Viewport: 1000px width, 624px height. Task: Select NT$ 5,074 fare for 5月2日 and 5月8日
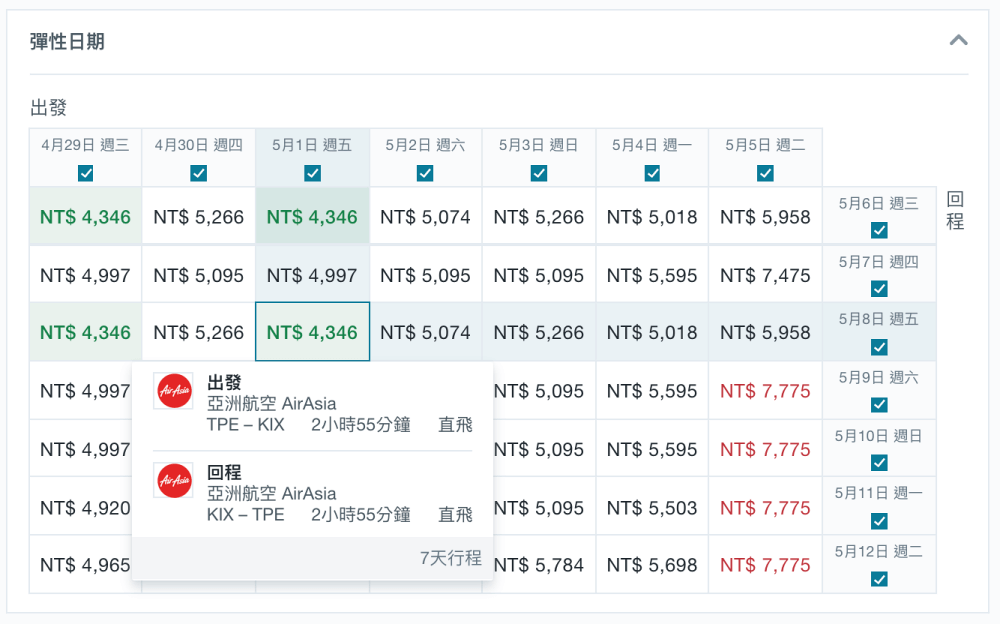(425, 332)
